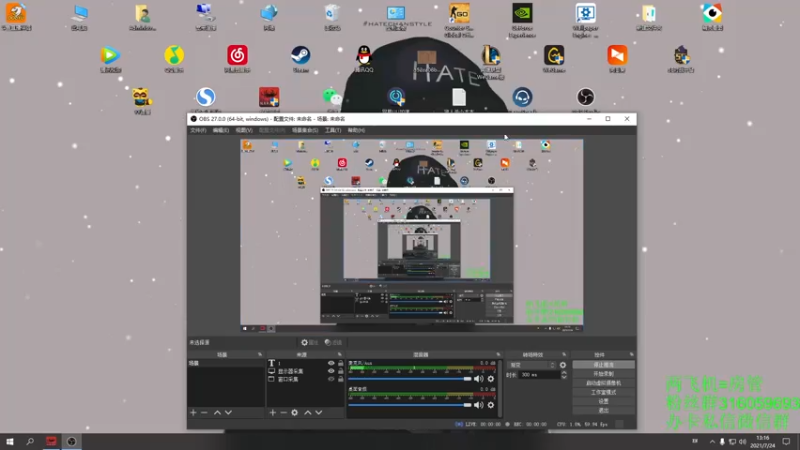Select the display capture source row
The image size is (800, 450).
click(x=305, y=371)
